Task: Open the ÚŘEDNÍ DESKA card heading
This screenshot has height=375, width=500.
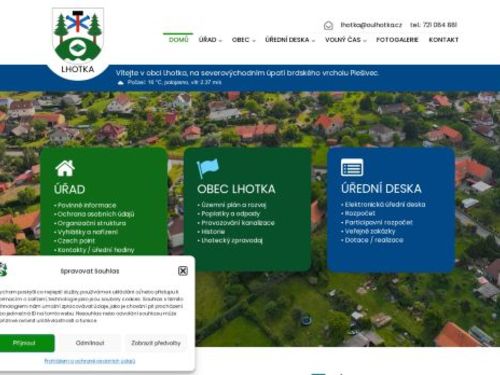Action: 381,189
